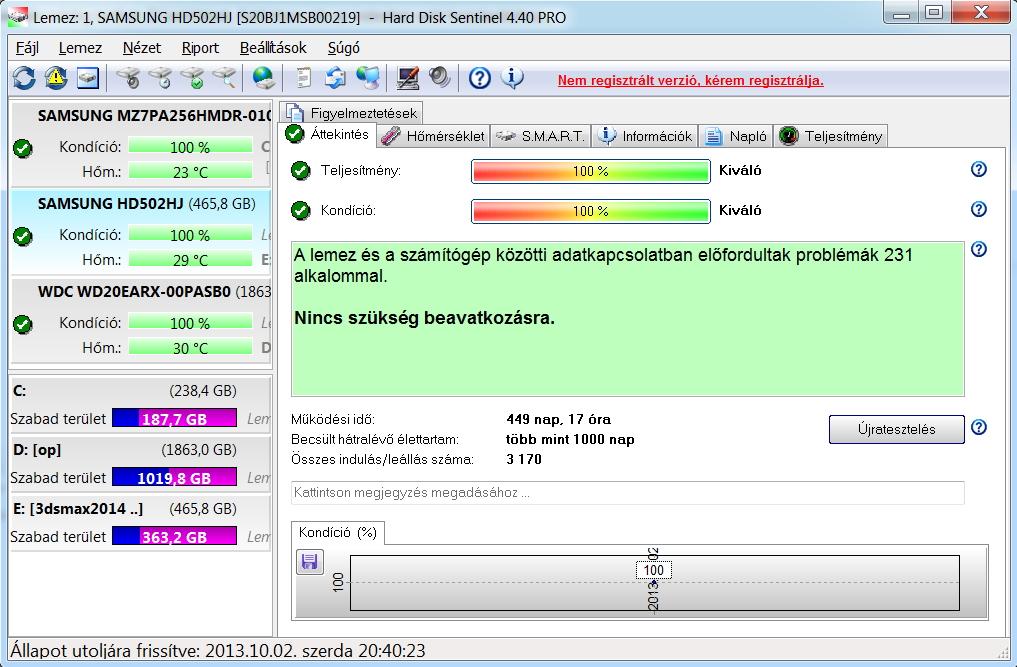Open the Információk tab
1017x667 pixels.
(644, 136)
